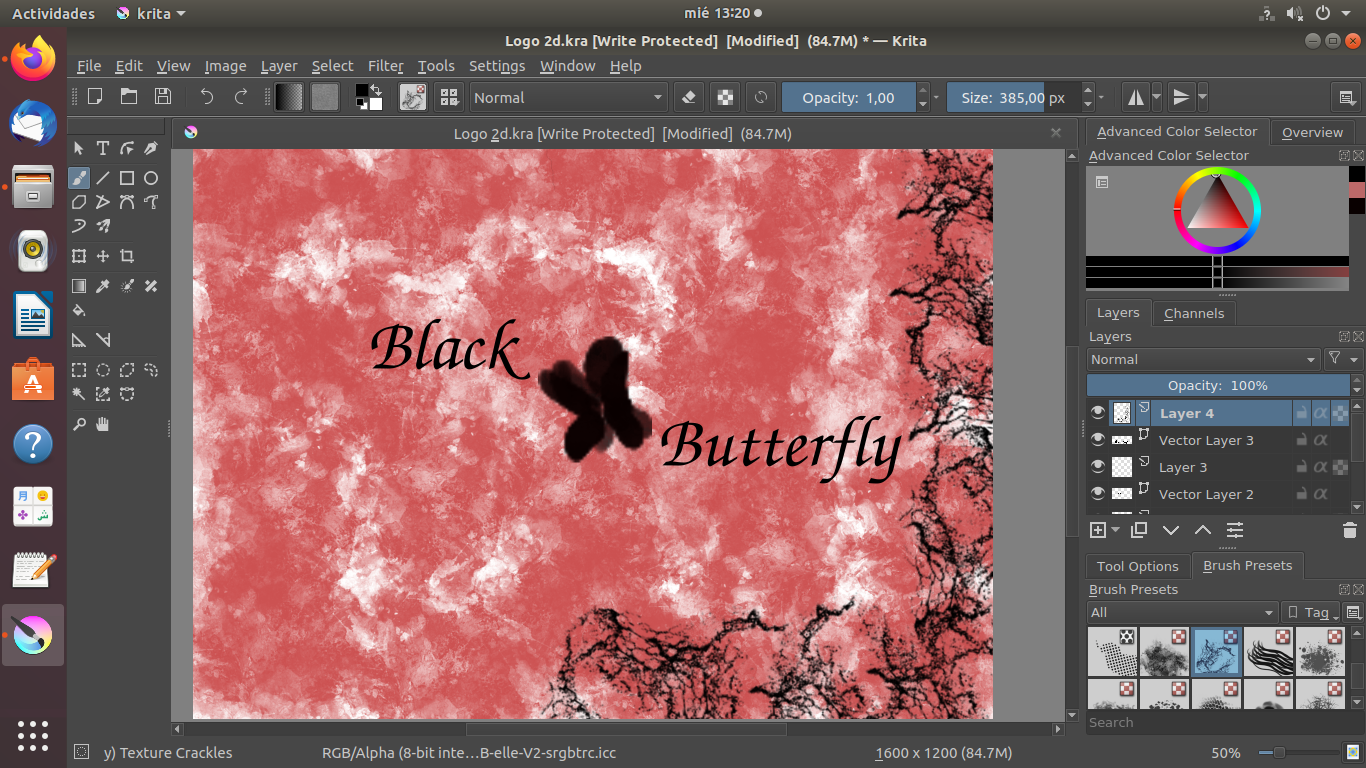This screenshot has width=1366, height=768.
Task: Delete the layer using the trash icon
Action: click(x=1349, y=530)
